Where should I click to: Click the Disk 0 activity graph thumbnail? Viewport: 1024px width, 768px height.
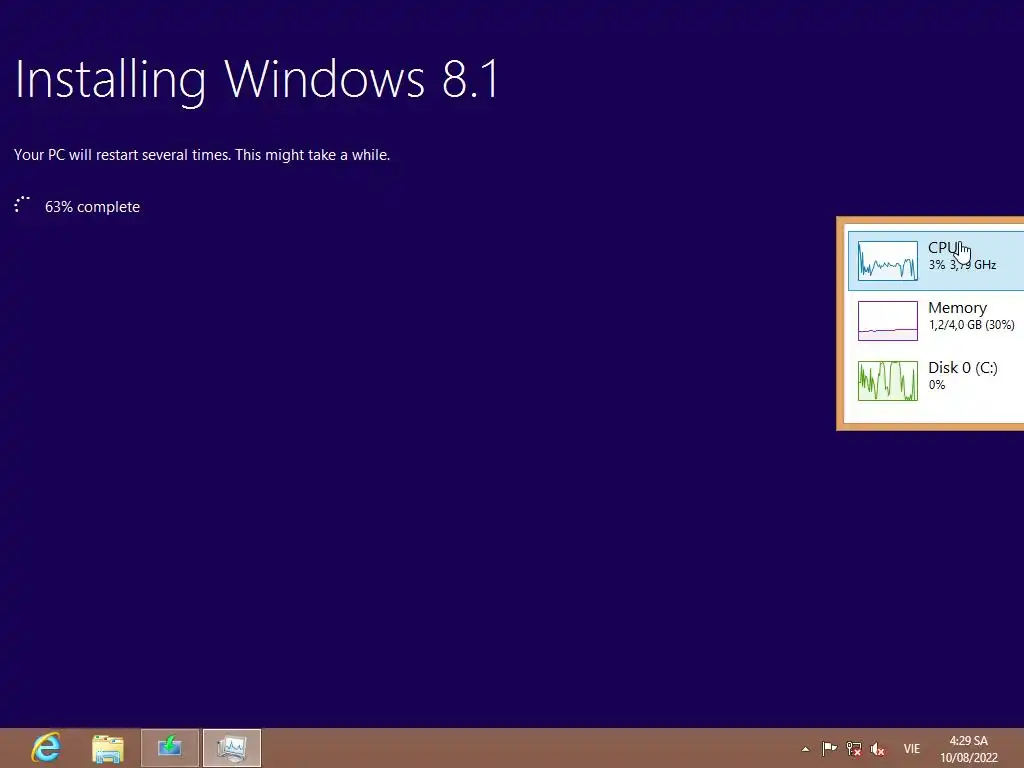(888, 381)
